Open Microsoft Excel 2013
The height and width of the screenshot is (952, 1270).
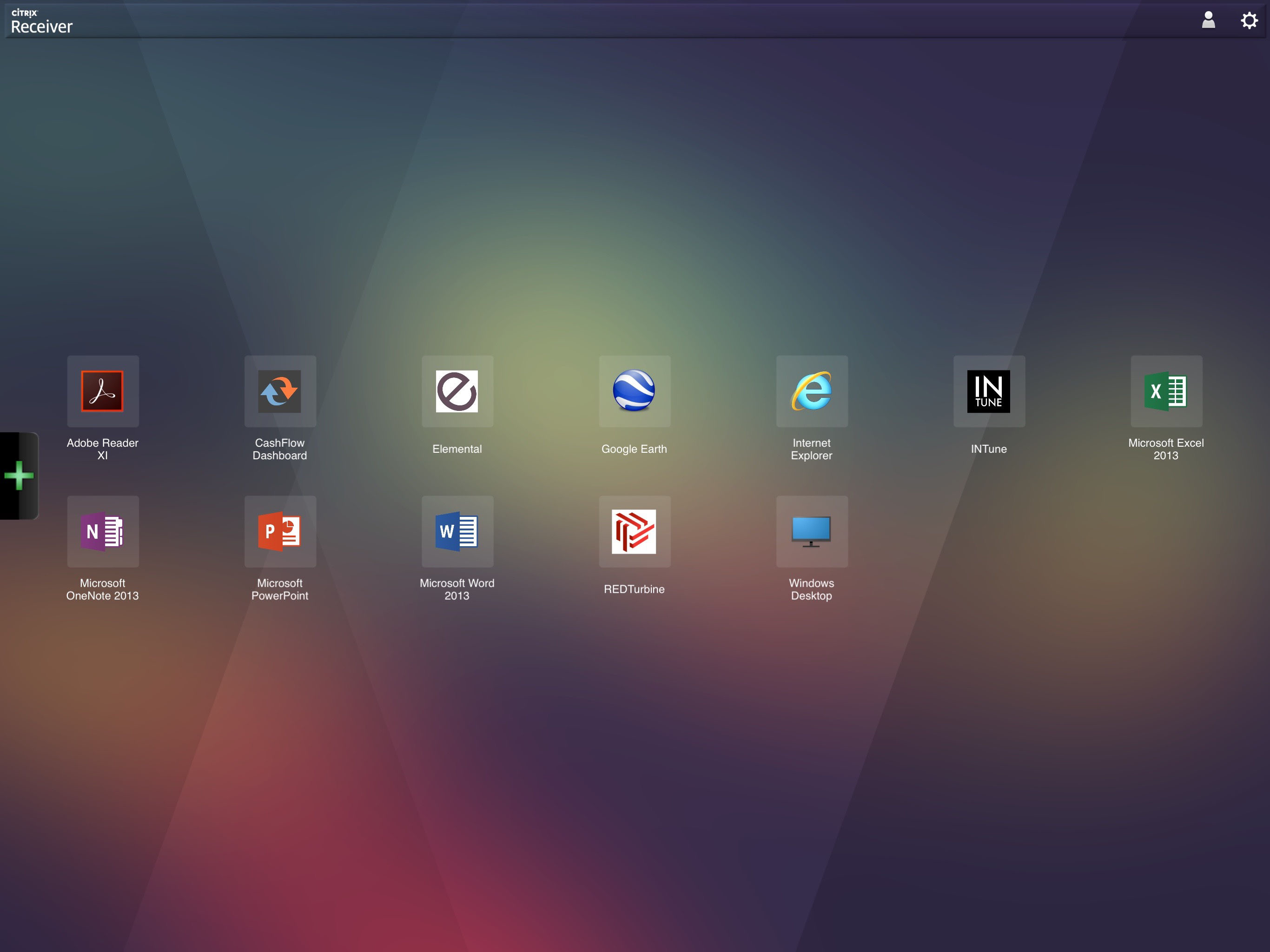click(1165, 391)
